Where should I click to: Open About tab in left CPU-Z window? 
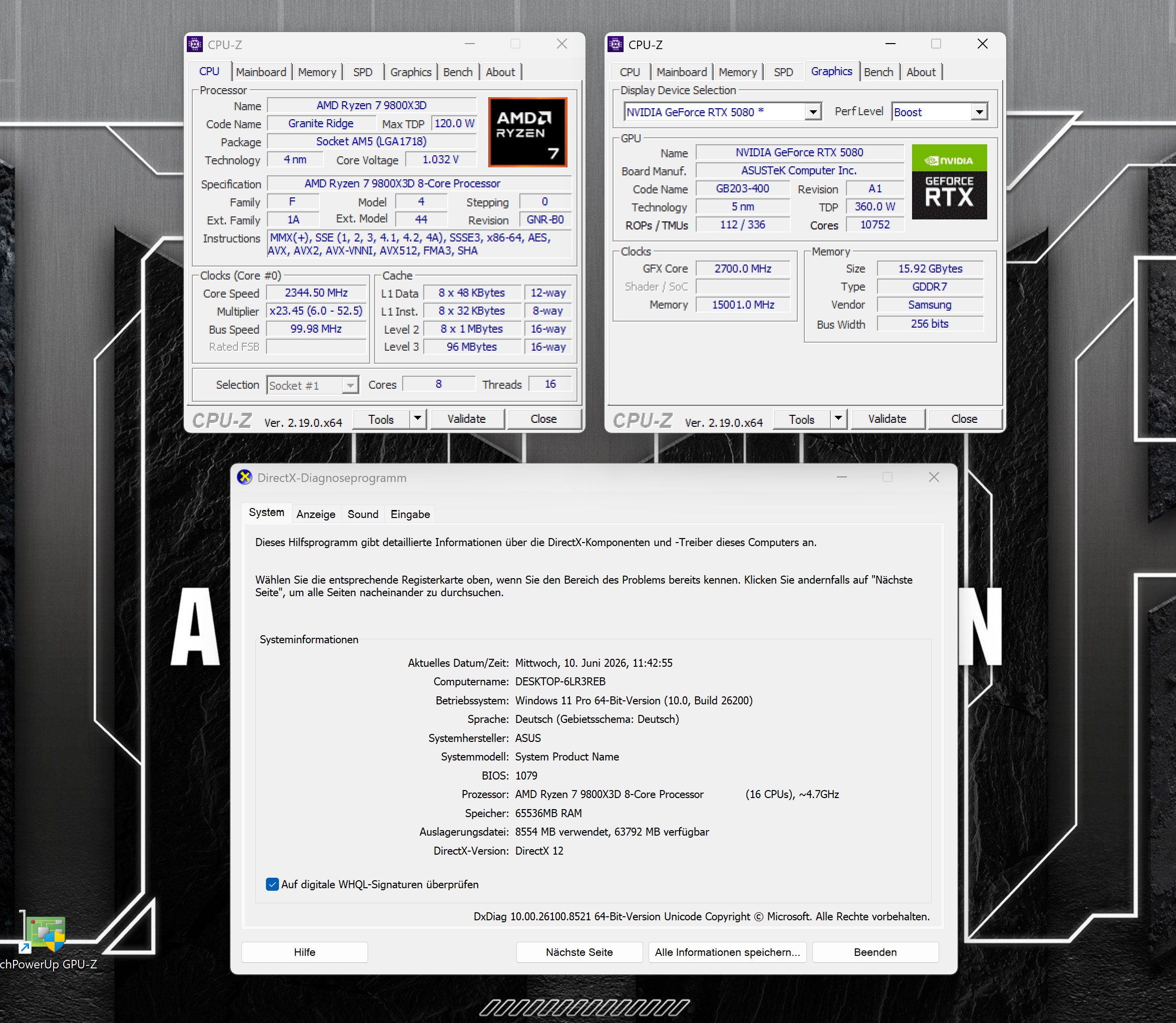tap(500, 72)
